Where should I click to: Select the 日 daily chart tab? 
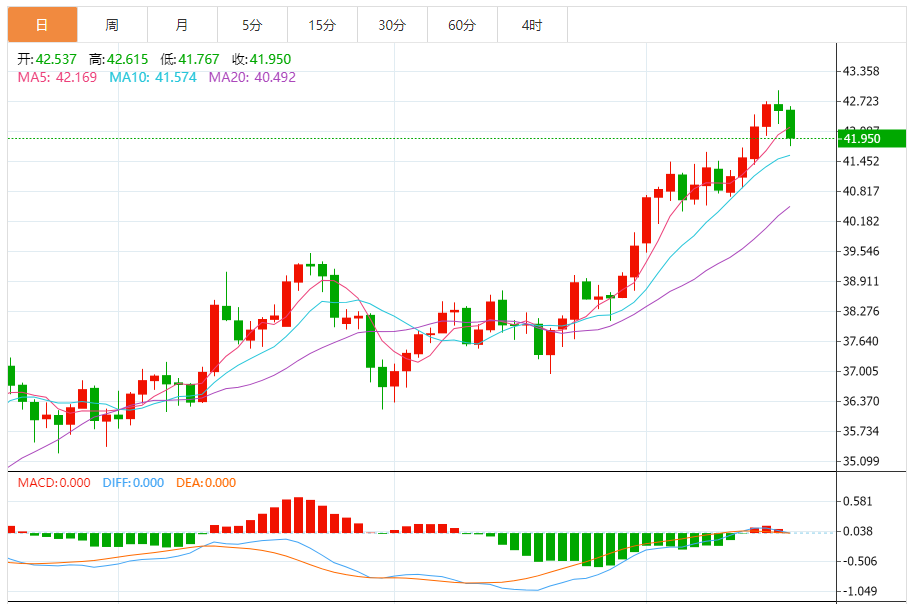[x=42, y=25]
